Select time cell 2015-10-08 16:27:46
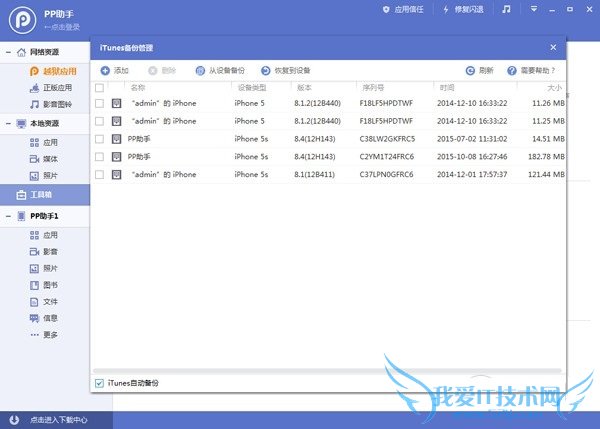Viewport: 600px width, 429px height. (472, 157)
